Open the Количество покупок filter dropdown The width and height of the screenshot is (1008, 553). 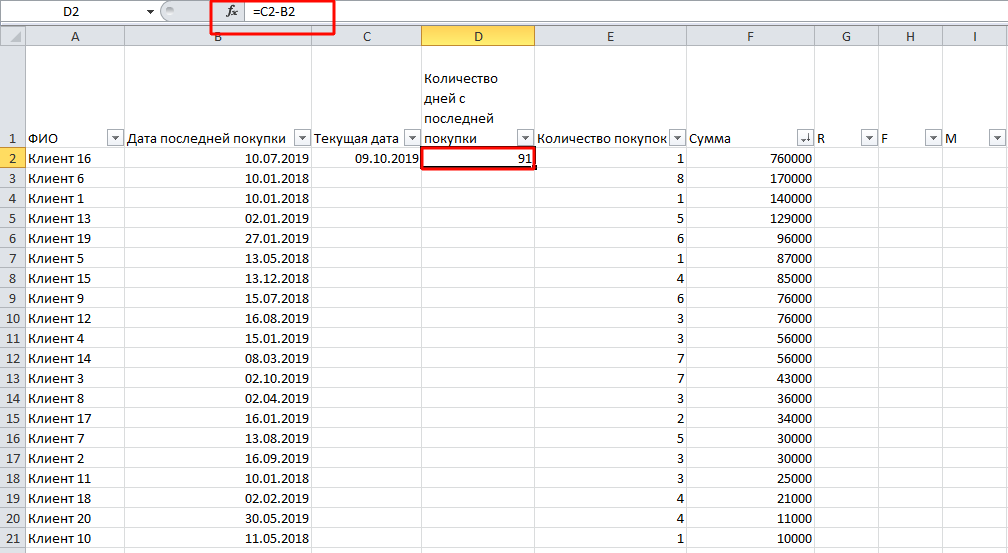[x=676, y=138]
